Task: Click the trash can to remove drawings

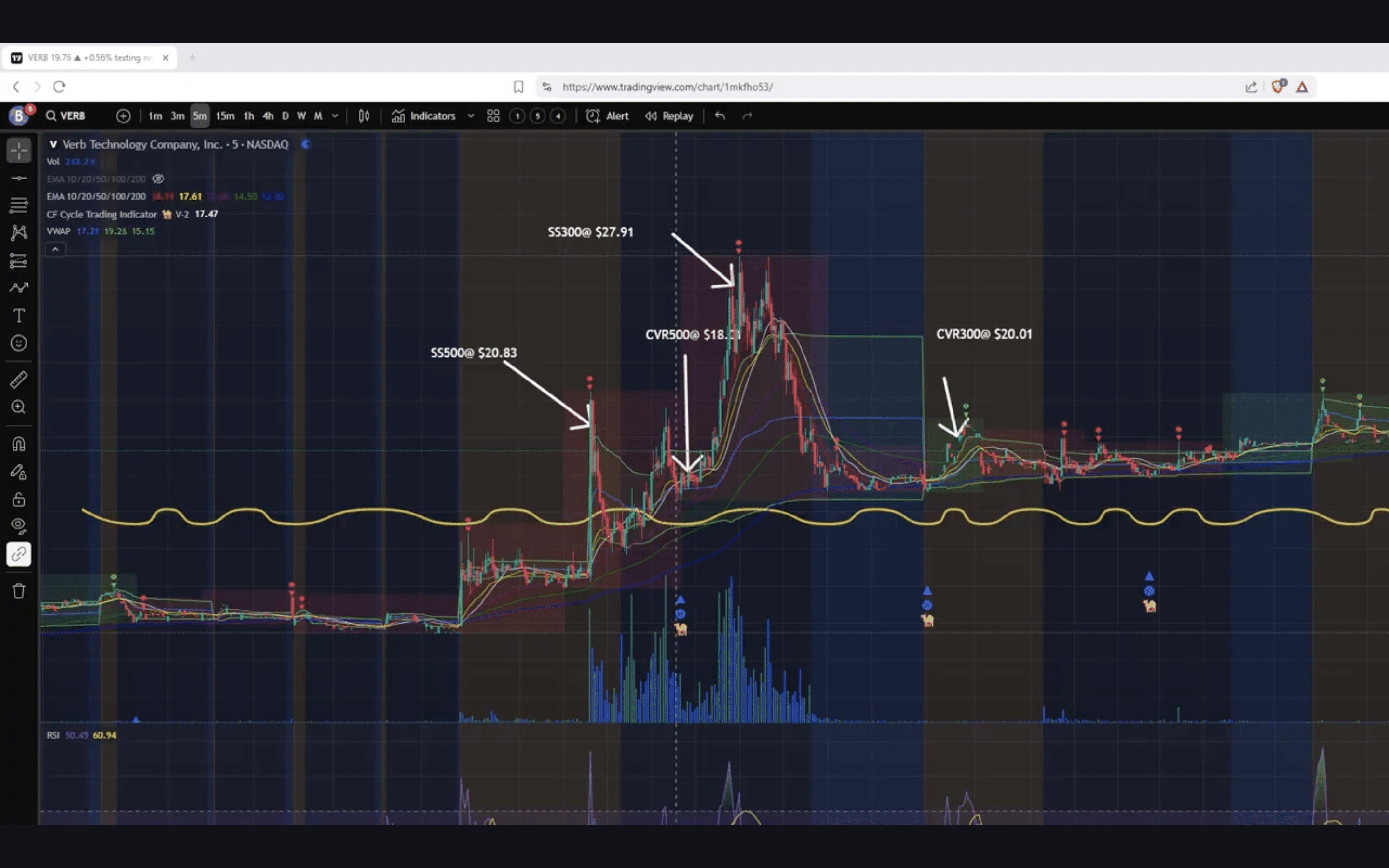Action: 19,591
